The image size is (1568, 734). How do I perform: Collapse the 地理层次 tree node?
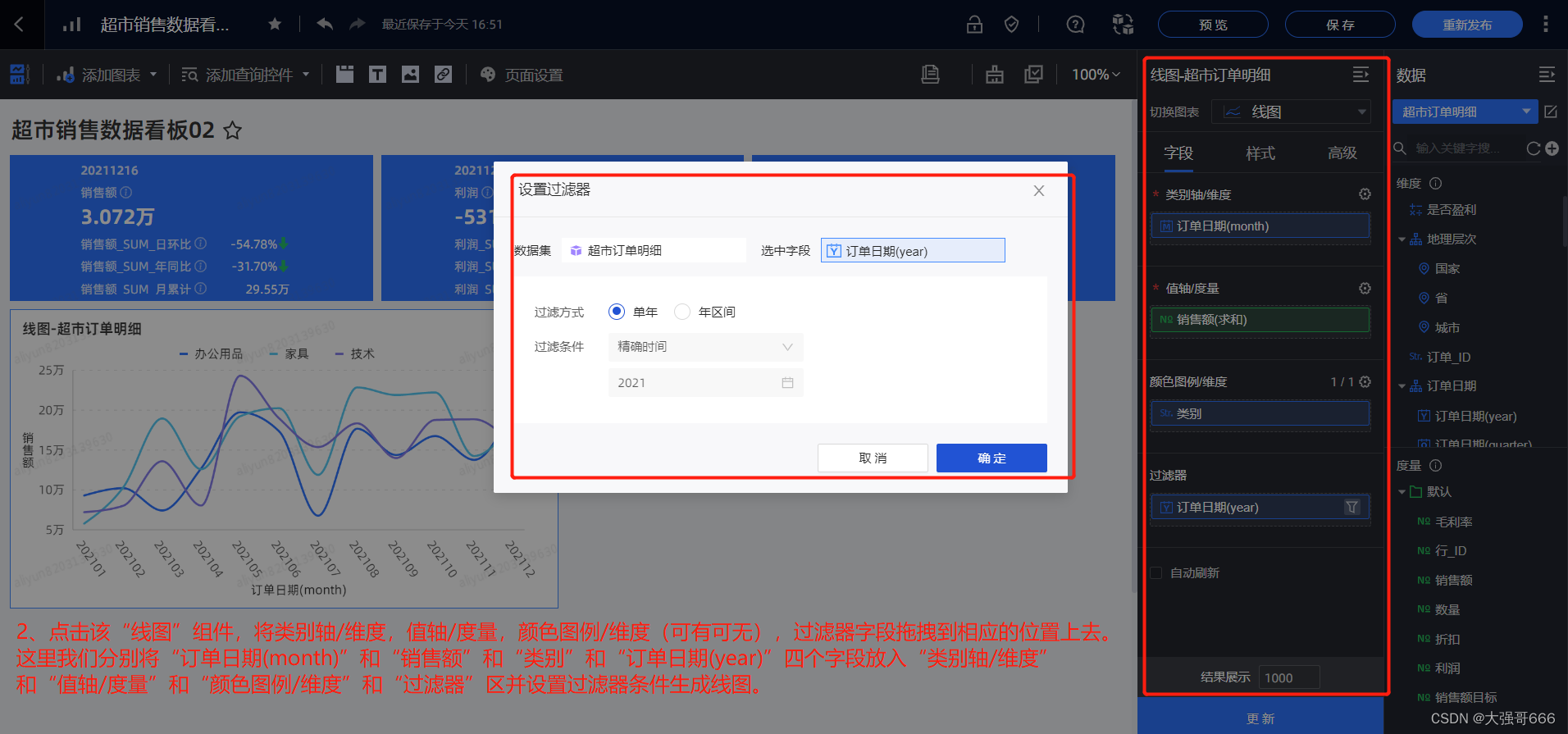coord(1402,239)
